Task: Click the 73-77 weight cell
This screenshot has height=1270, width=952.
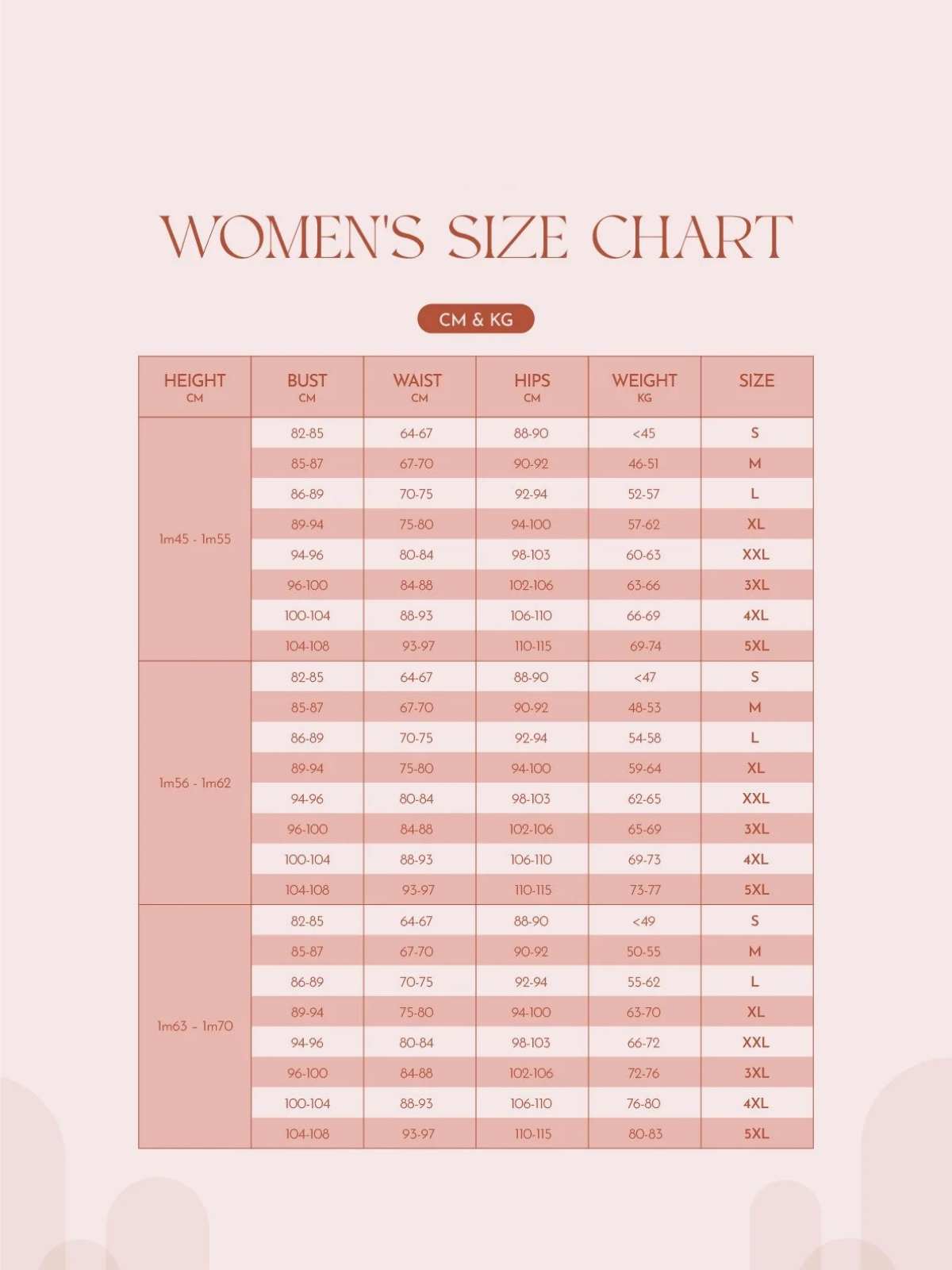Action: [x=645, y=890]
